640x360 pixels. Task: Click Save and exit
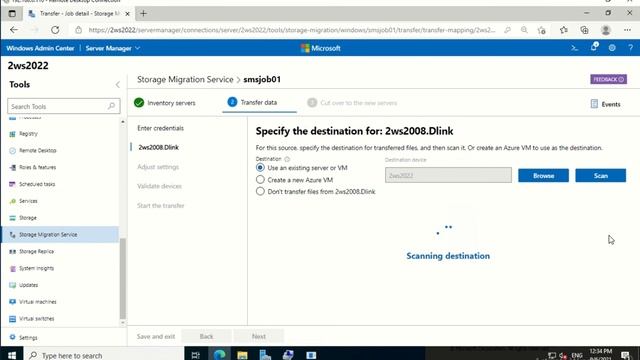point(156,336)
